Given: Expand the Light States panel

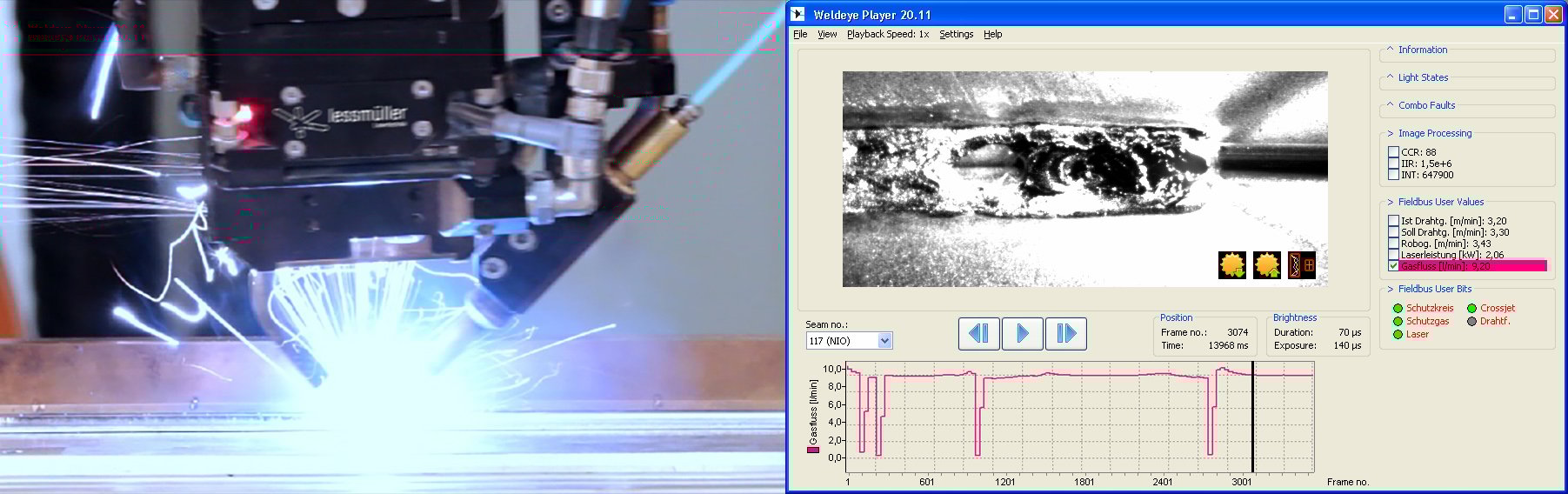Looking at the screenshot, I should coord(1422,77).
